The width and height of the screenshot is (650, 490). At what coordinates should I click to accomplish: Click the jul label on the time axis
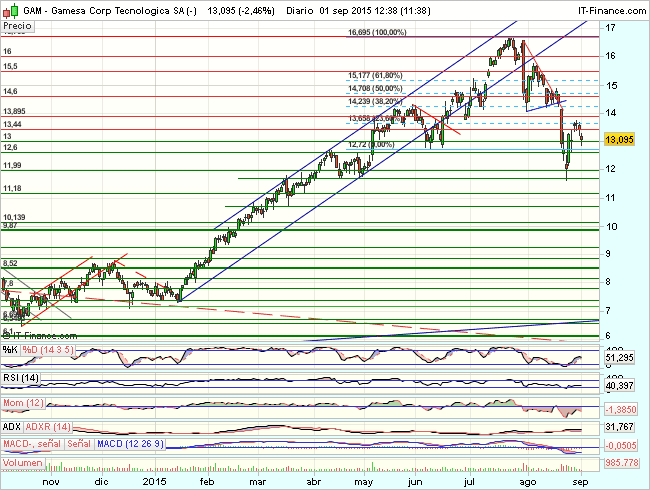[x=469, y=482]
